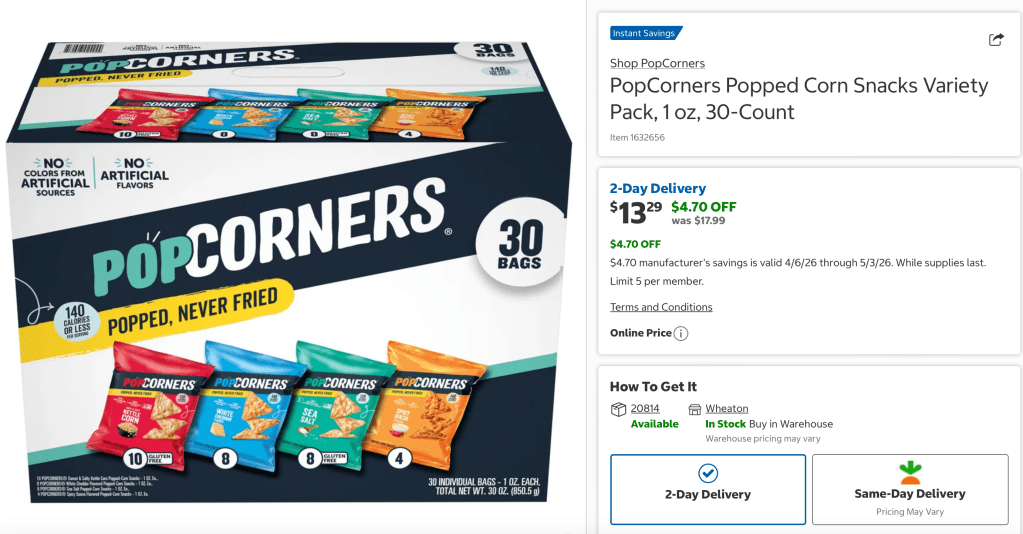Change the delivery ZIP code 20814
This screenshot has width=1023, height=534.
pyautogui.click(x=645, y=409)
